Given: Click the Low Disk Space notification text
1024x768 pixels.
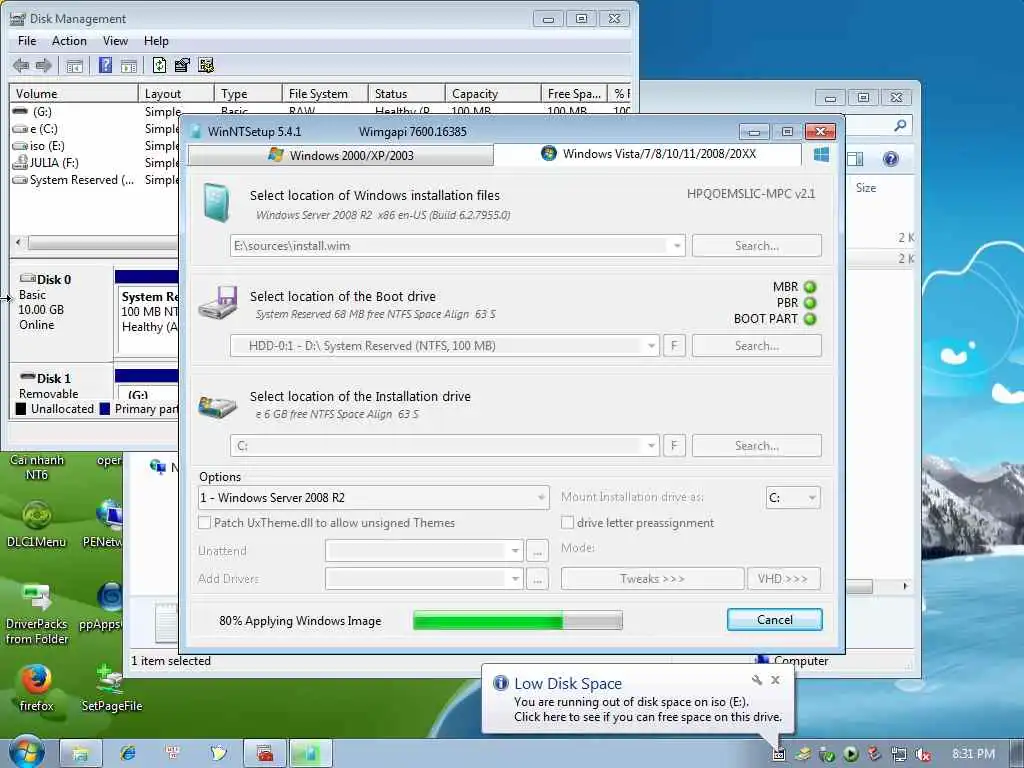Looking at the screenshot, I should point(647,709).
